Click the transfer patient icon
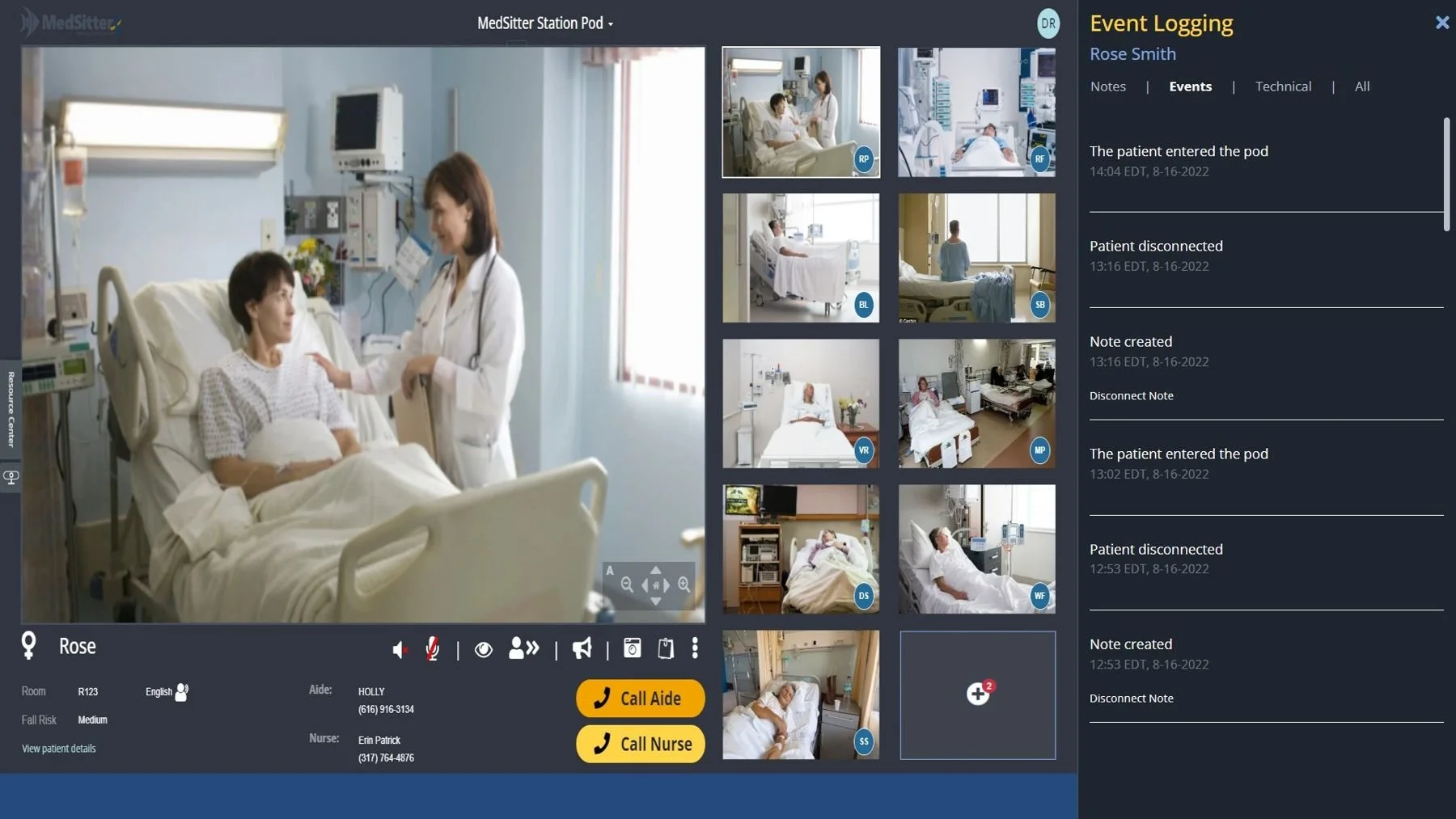This screenshot has height=819, width=1456. click(x=523, y=648)
